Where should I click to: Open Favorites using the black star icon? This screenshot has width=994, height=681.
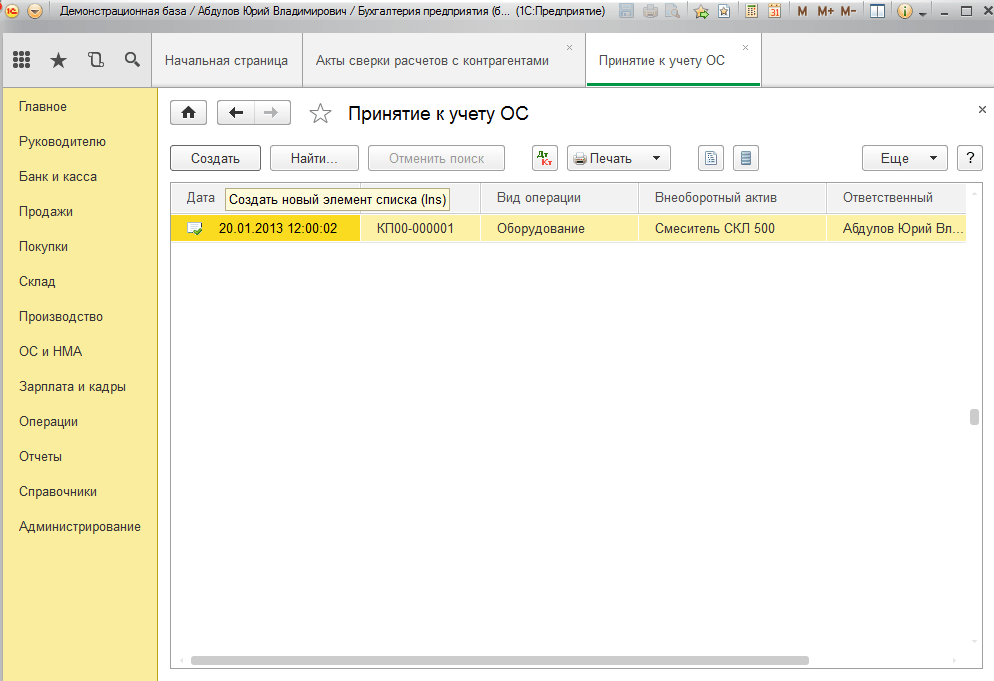click(x=58, y=60)
